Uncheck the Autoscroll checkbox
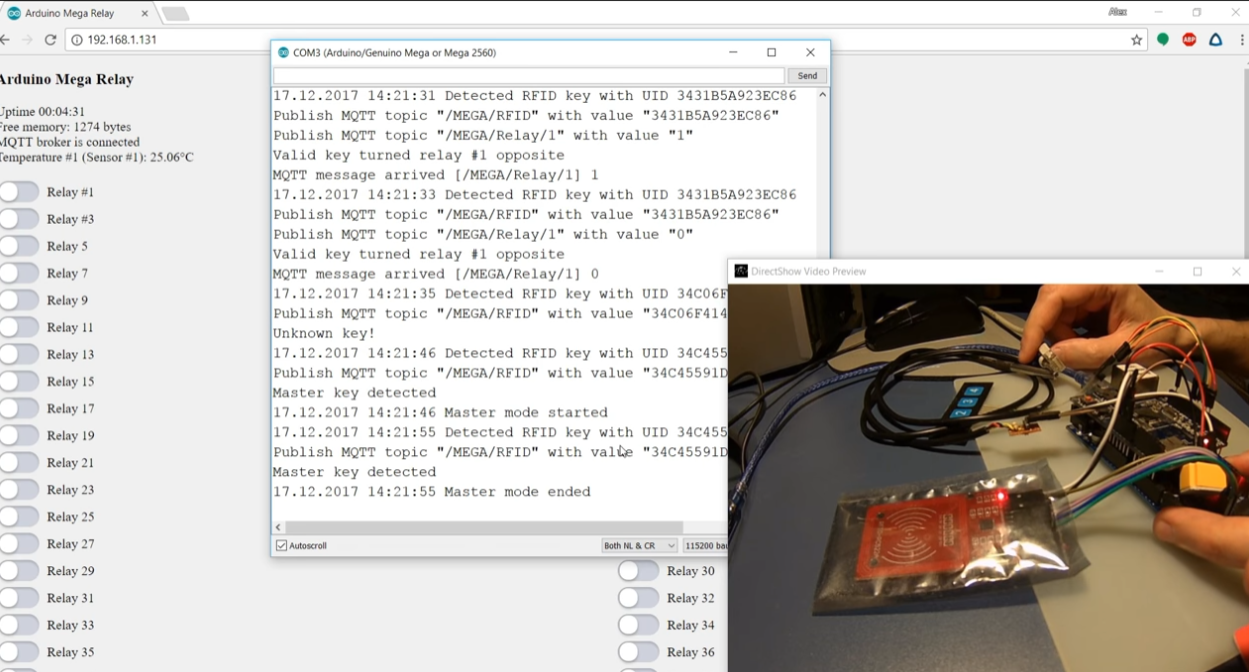The width and height of the screenshot is (1249, 672). coord(281,546)
